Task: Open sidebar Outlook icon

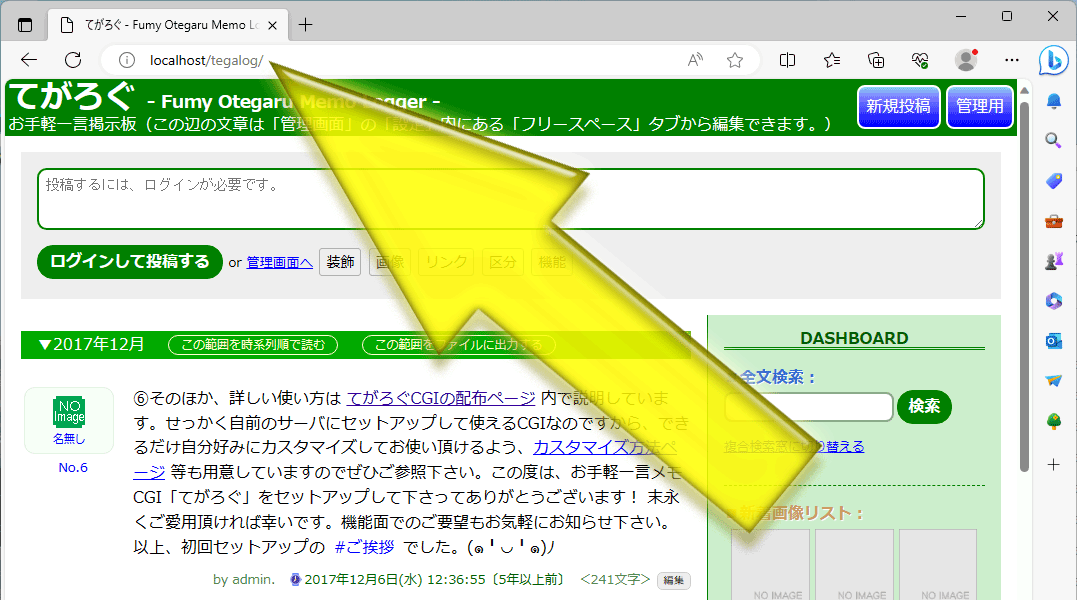Action: pyautogui.click(x=1054, y=341)
